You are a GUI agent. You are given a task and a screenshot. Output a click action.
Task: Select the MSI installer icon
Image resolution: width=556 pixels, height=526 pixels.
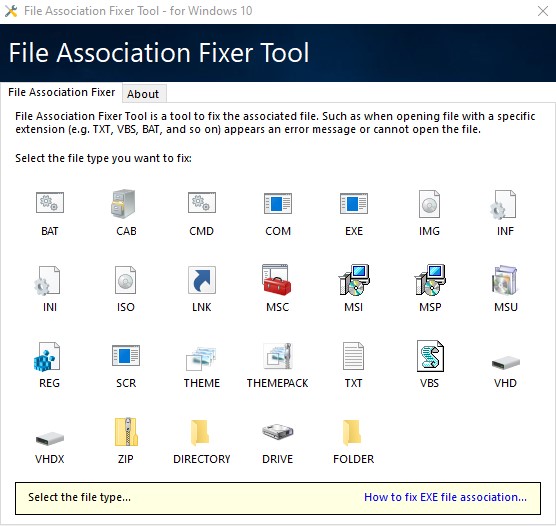coord(354,280)
